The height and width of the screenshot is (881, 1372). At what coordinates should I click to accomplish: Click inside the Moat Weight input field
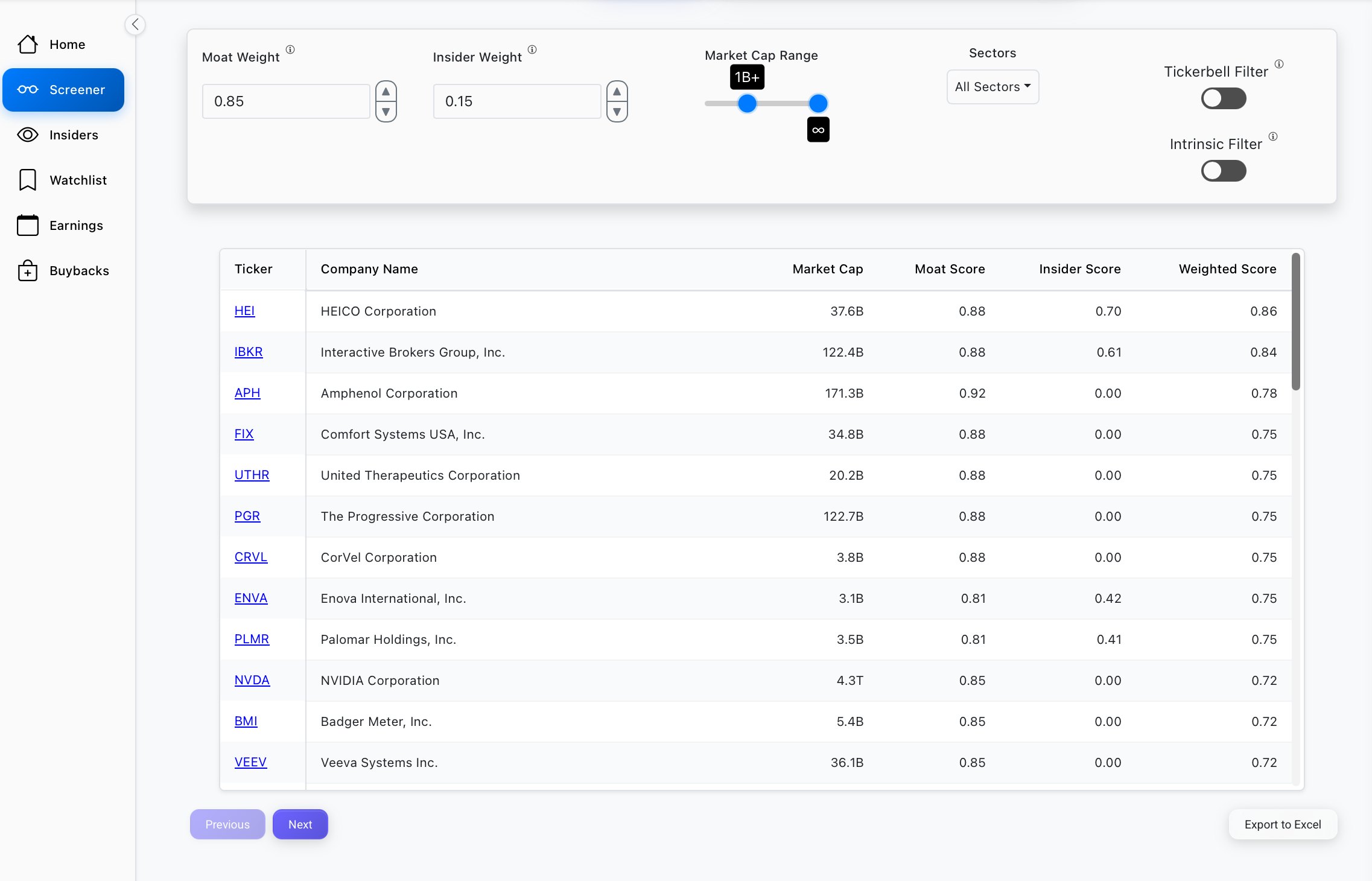click(x=285, y=101)
